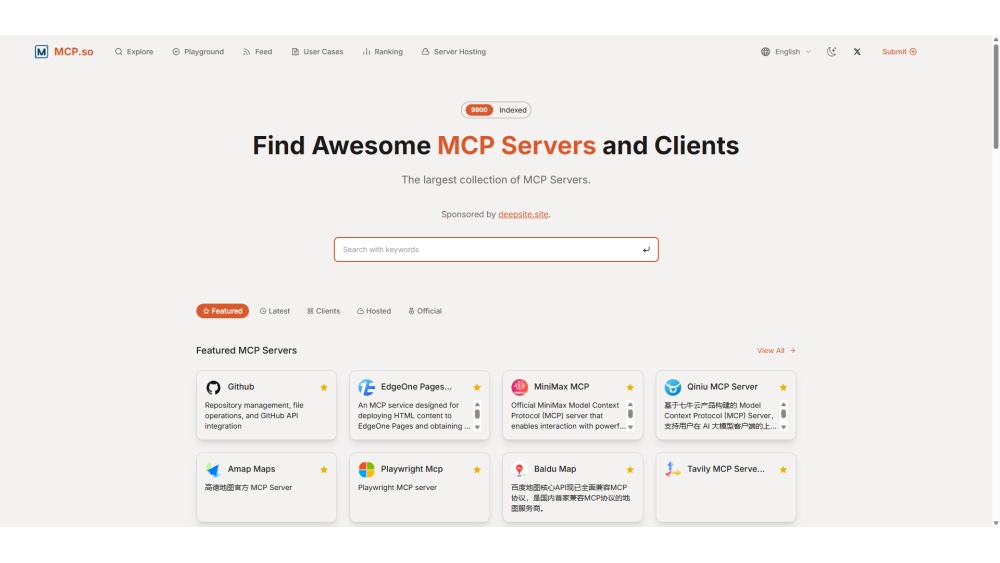The image size is (1000, 563).
Task: Click the Github octocat icon
Action: tap(213, 387)
